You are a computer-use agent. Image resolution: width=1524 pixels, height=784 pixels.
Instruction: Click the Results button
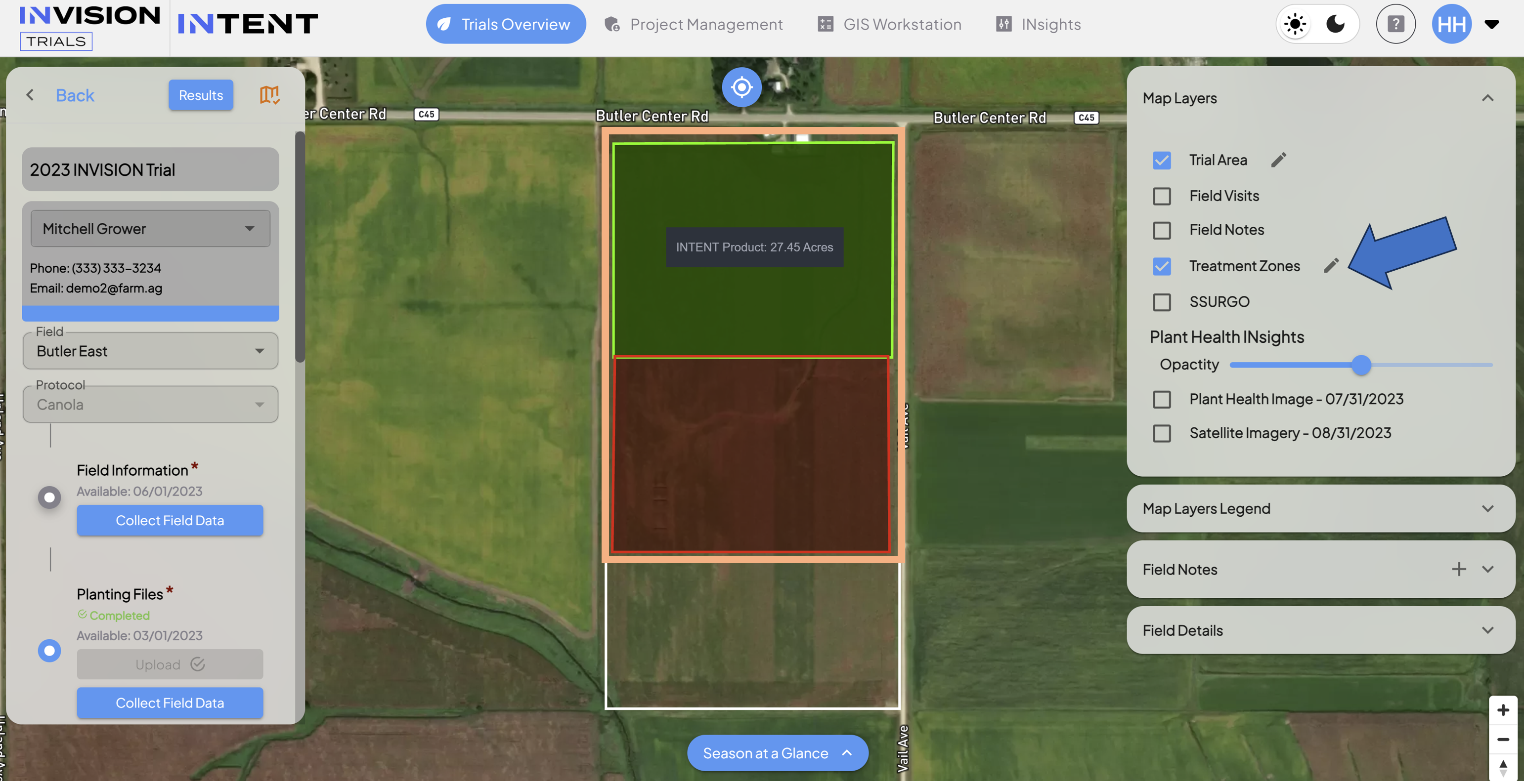(x=201, y=95)
